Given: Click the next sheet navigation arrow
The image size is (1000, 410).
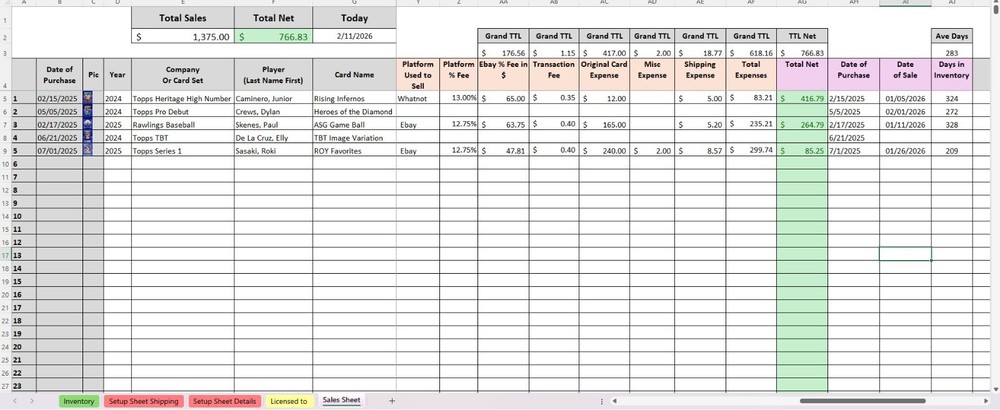Looking at the screenshot, I should pos(32,401).
